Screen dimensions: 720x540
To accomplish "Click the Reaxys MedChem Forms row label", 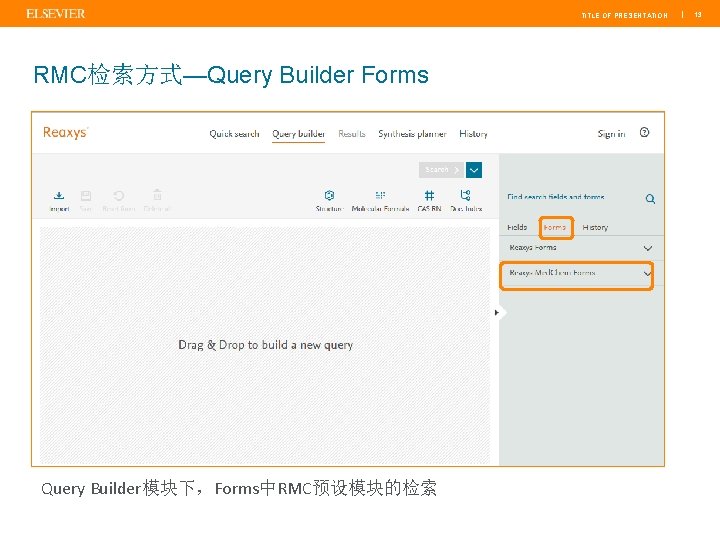I will click(x=552, y=273).
